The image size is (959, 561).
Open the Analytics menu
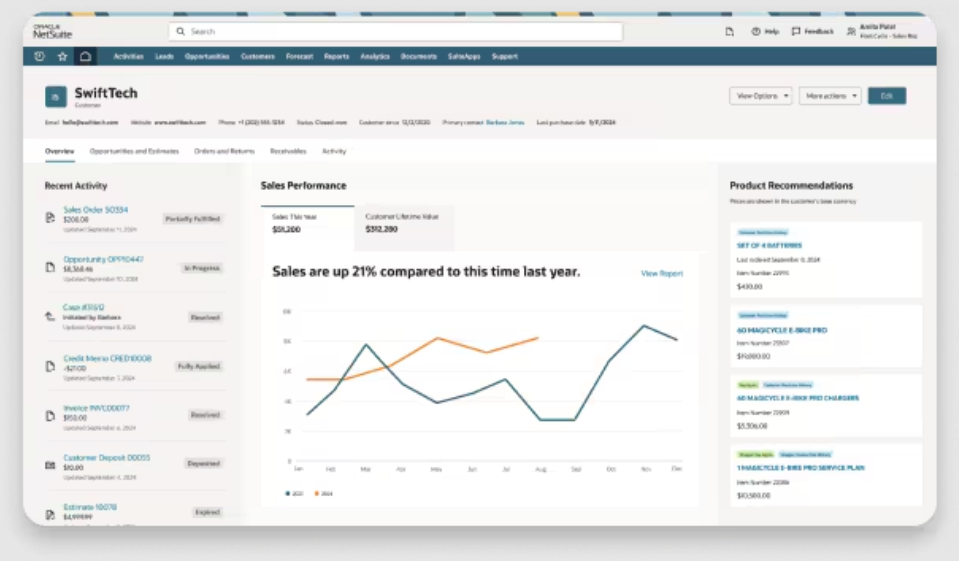coord(375,56)
